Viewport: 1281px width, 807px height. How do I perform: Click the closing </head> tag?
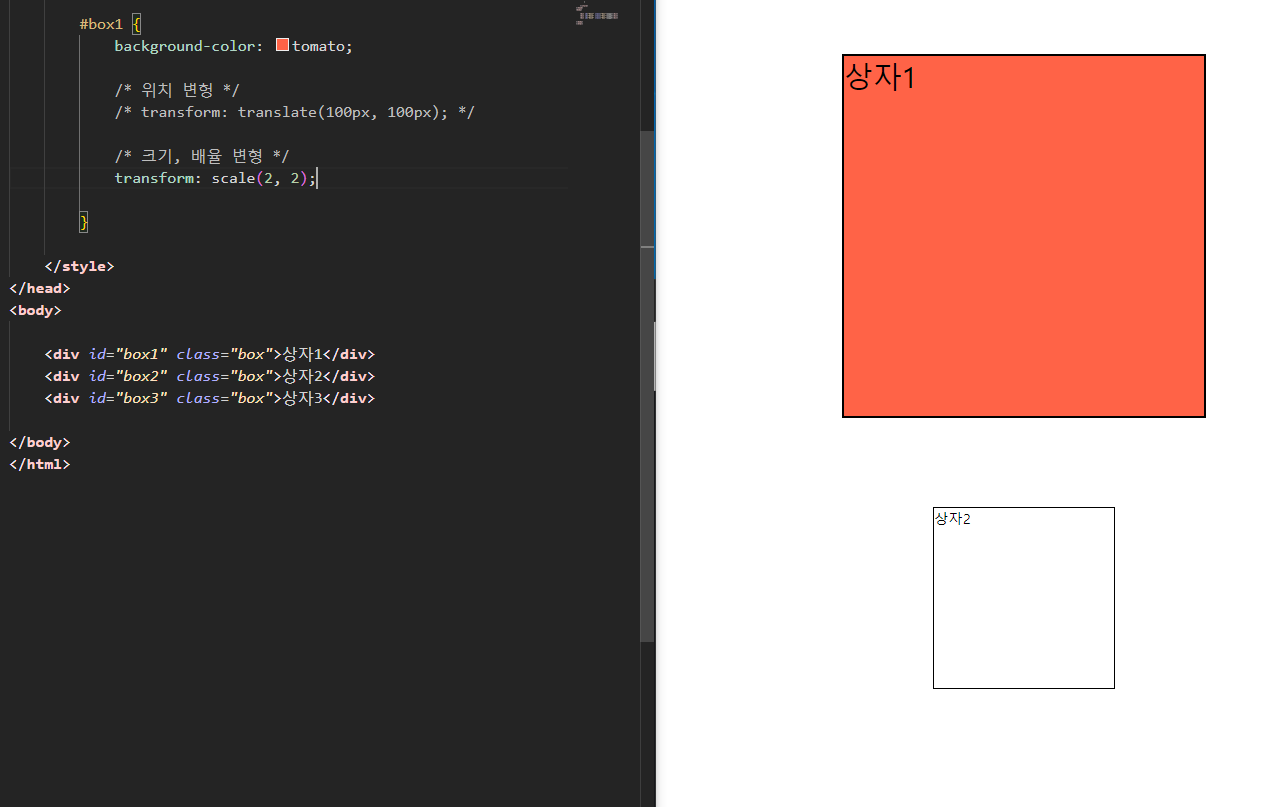[40, 288]
